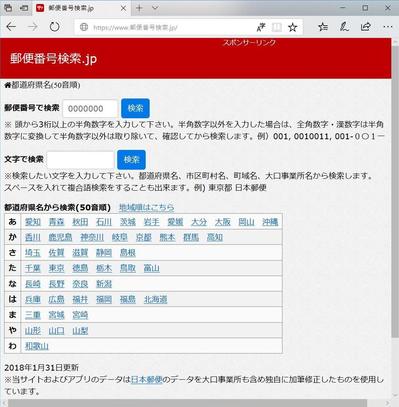Image resolution: width=399 pixels, height=407 pixels.
Task: Open the 和歌山 prefecture link
Action: (37, 346)
